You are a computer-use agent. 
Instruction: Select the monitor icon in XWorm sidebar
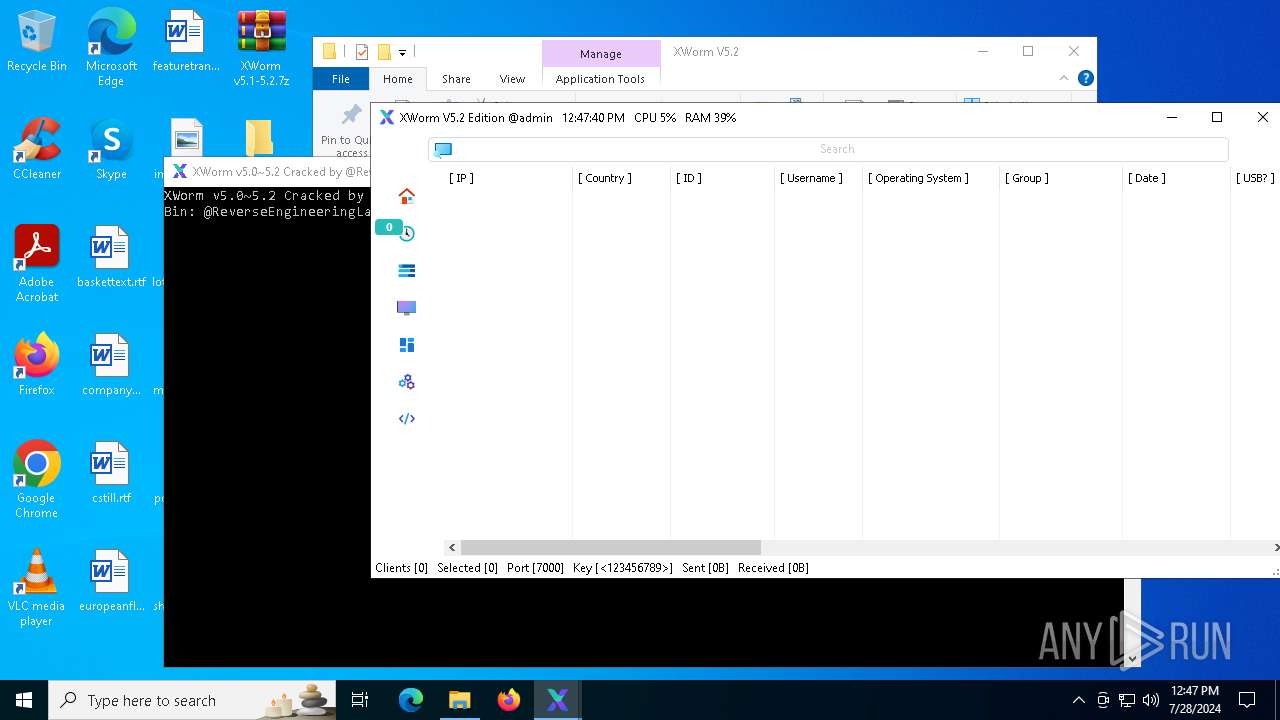406,308
